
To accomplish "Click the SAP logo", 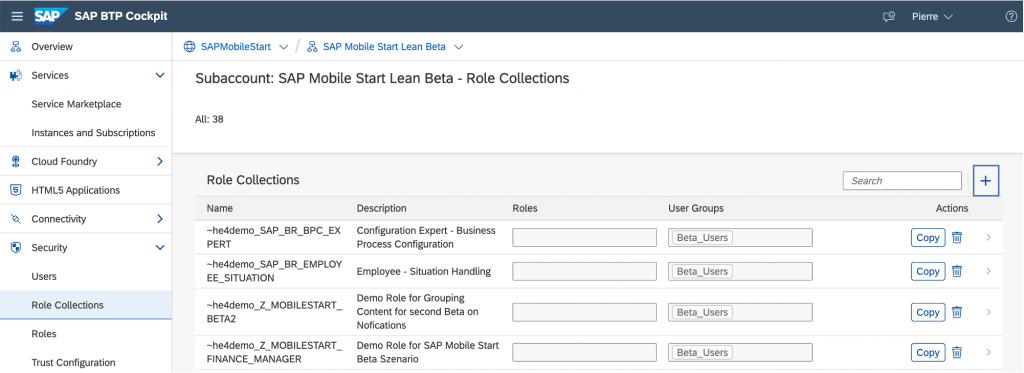I will coord(51,16).
